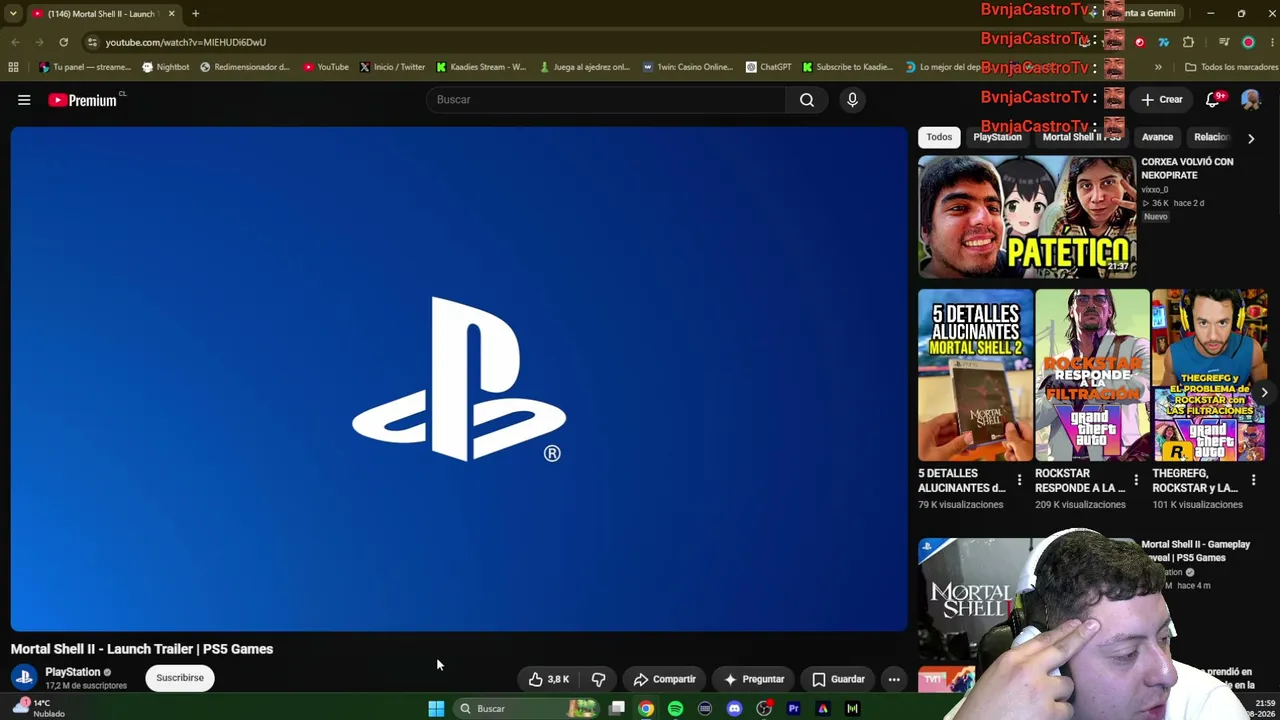
Task: Go to YouTube Premium home logo
Action: [83, 100]
